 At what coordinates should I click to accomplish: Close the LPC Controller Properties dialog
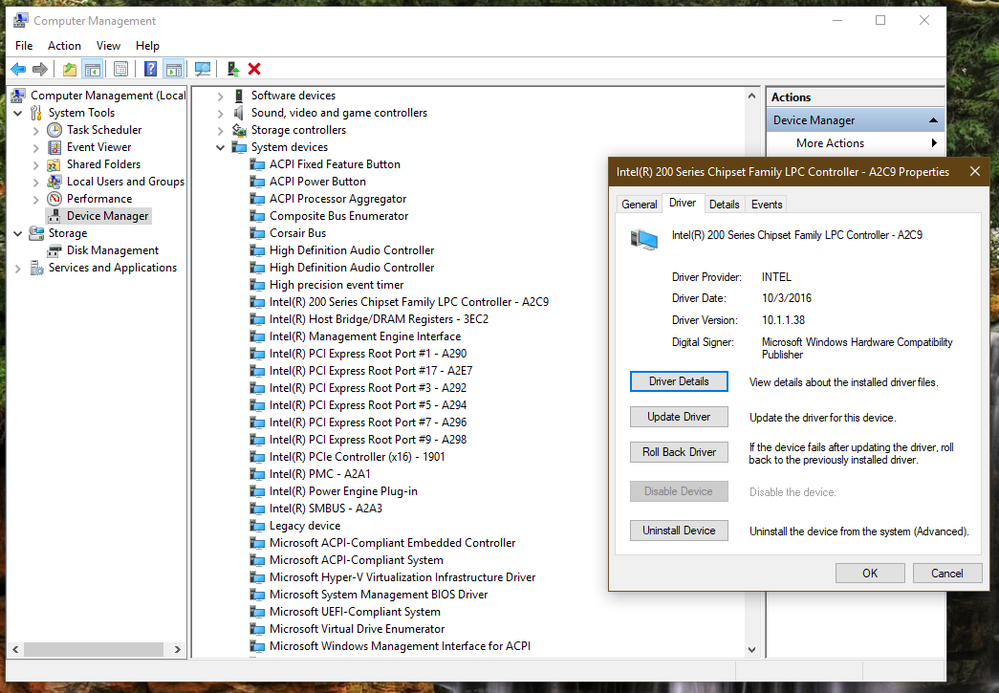[975, 171]
